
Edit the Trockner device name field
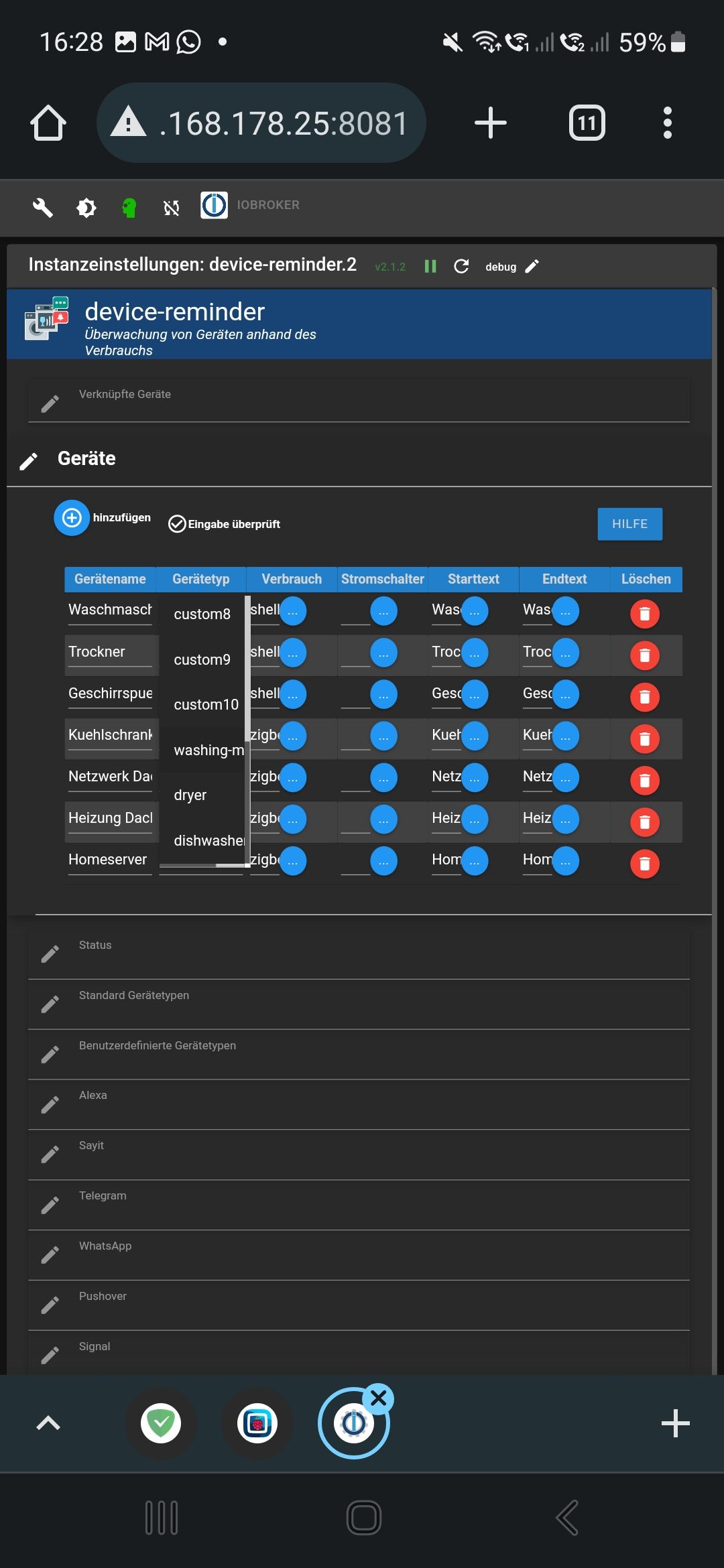click(x=110, y=652)
